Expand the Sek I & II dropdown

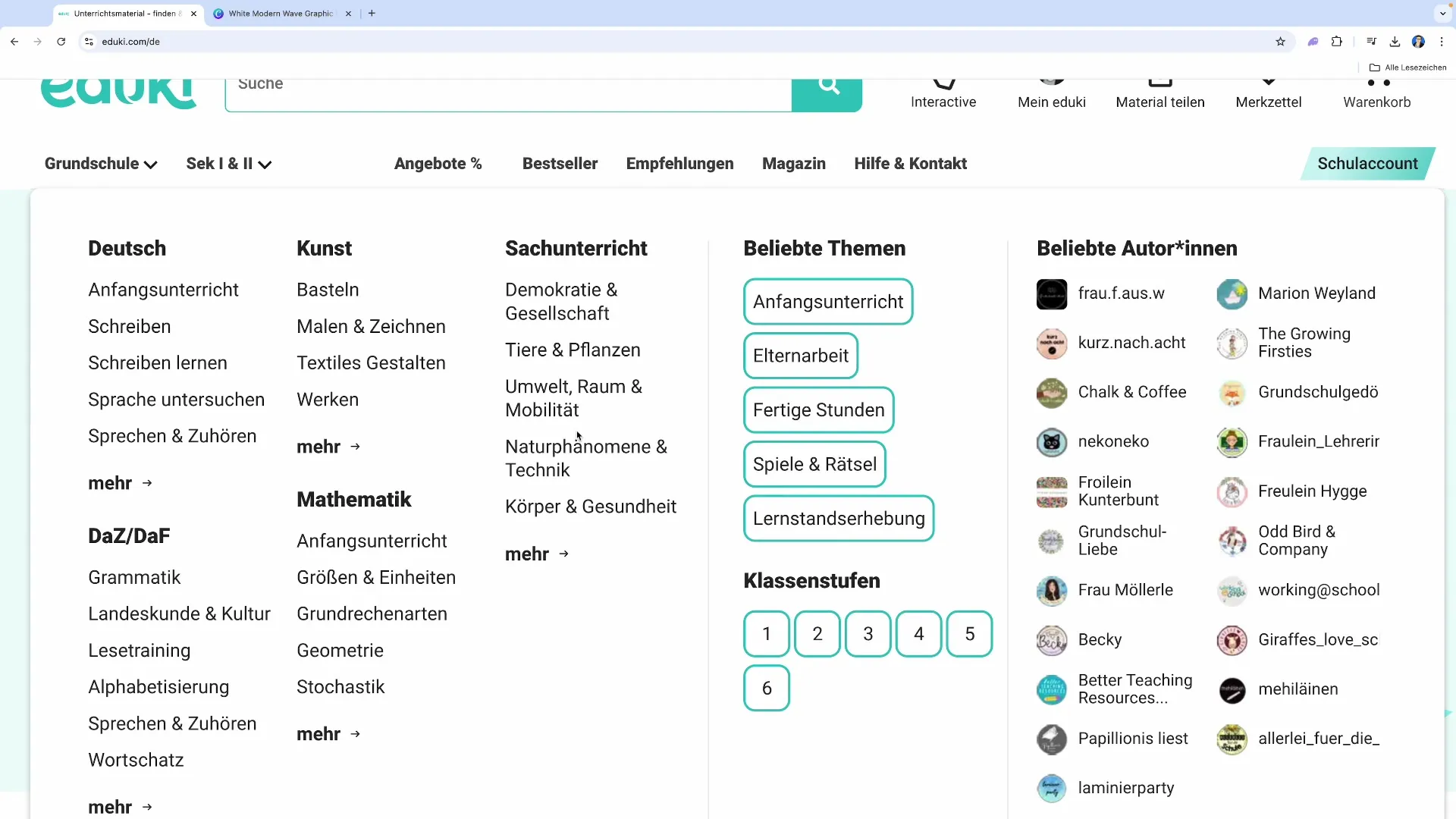[228, 164]
